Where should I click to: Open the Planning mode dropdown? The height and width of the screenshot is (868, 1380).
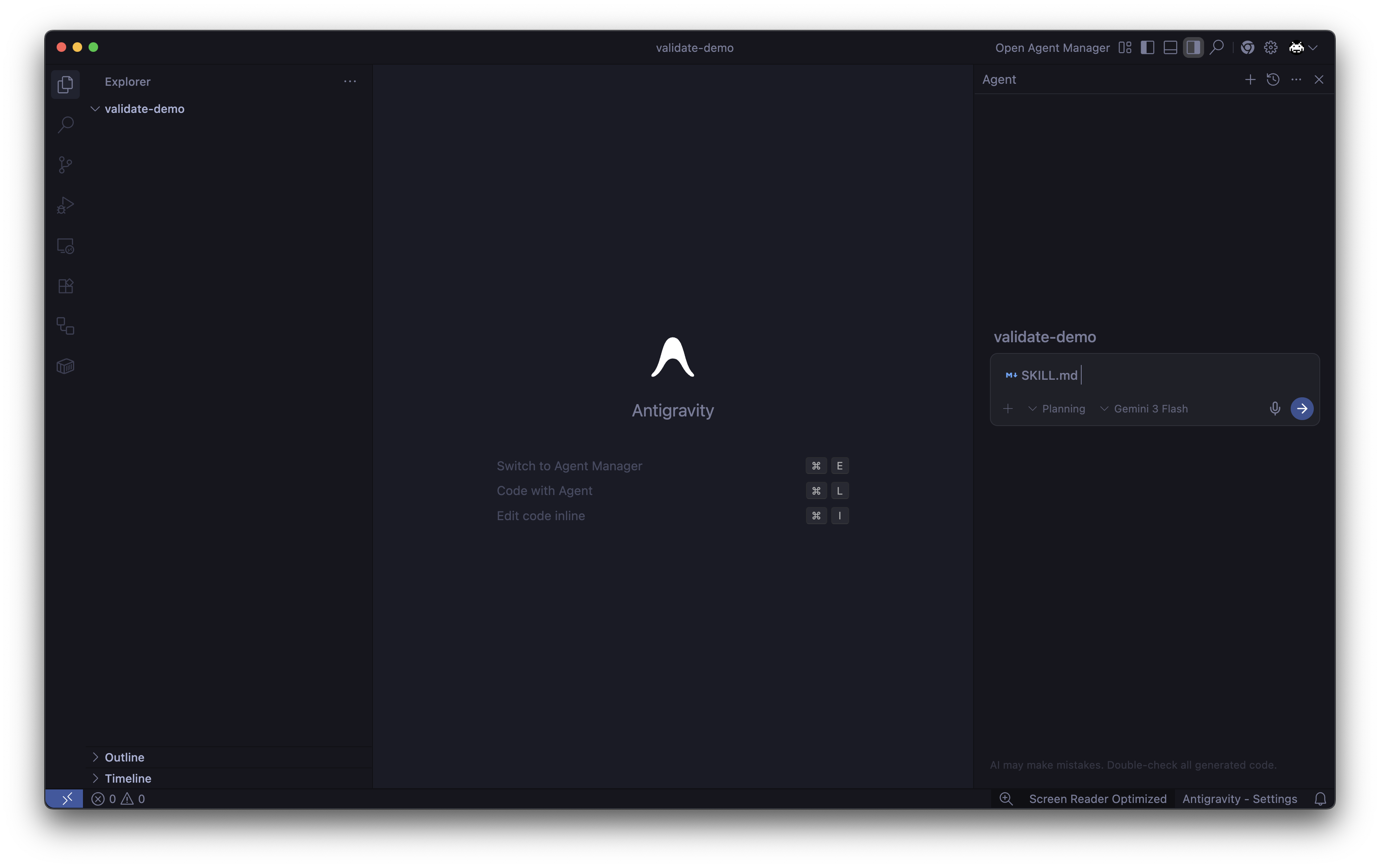point(1057,409)
